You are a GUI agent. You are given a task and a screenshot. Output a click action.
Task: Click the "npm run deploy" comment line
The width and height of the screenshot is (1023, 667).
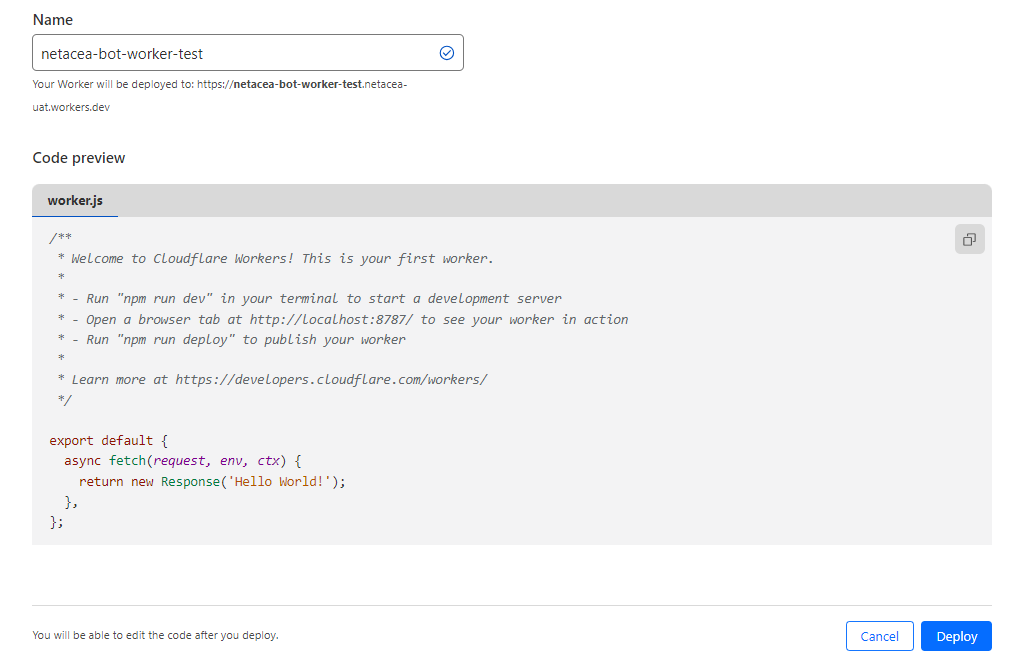[x=238, y=339]
